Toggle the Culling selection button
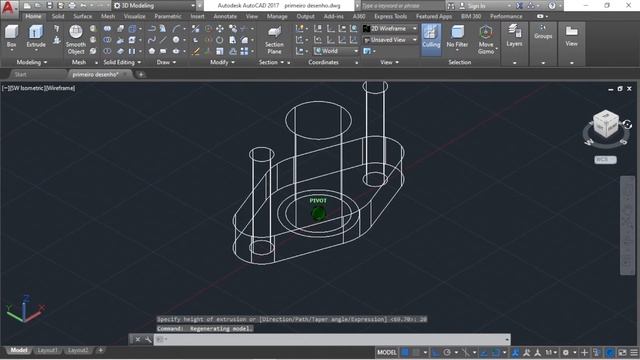640x360 pixels. click(431, 39)
